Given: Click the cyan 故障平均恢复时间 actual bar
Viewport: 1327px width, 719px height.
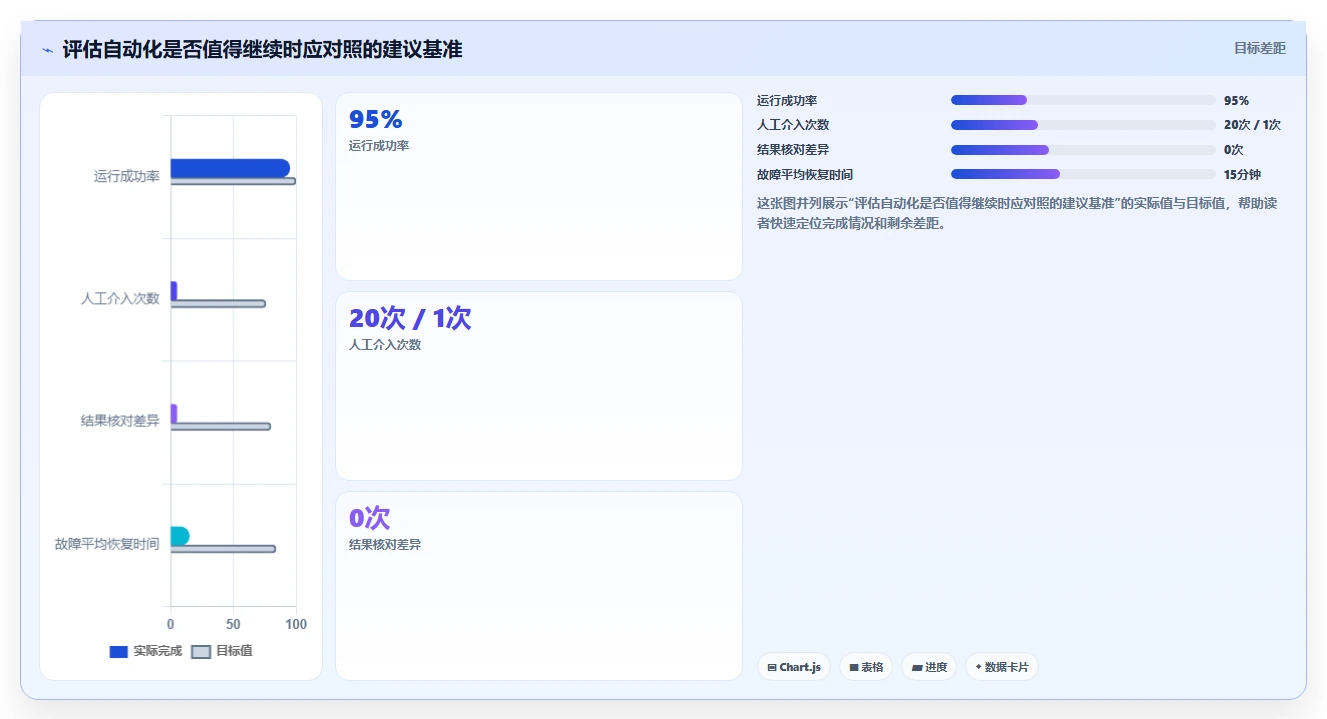Looking at the screenshot, I should [x=180, y=536].
